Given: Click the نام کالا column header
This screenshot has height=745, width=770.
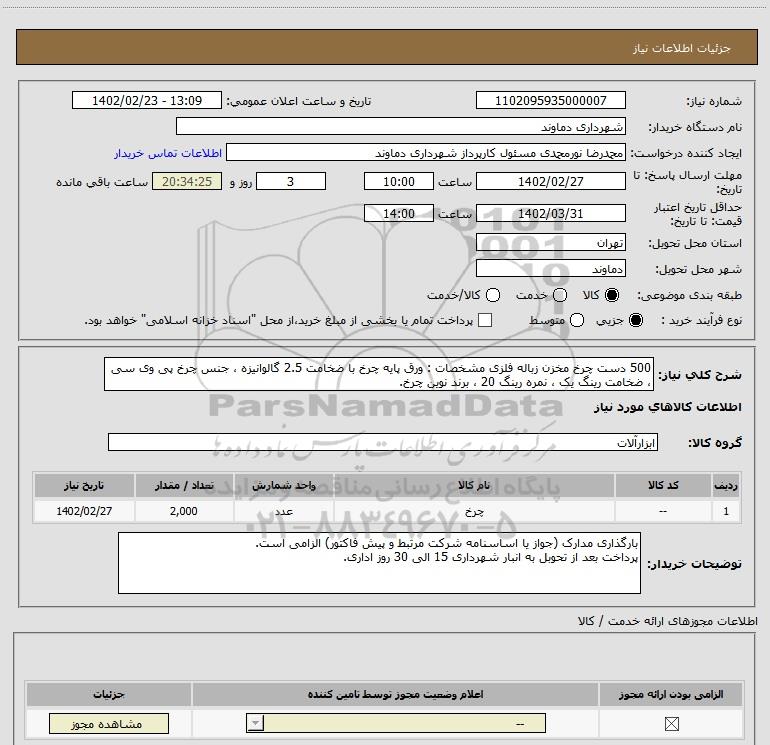Looking at the screenshot, I should (474, 485).
